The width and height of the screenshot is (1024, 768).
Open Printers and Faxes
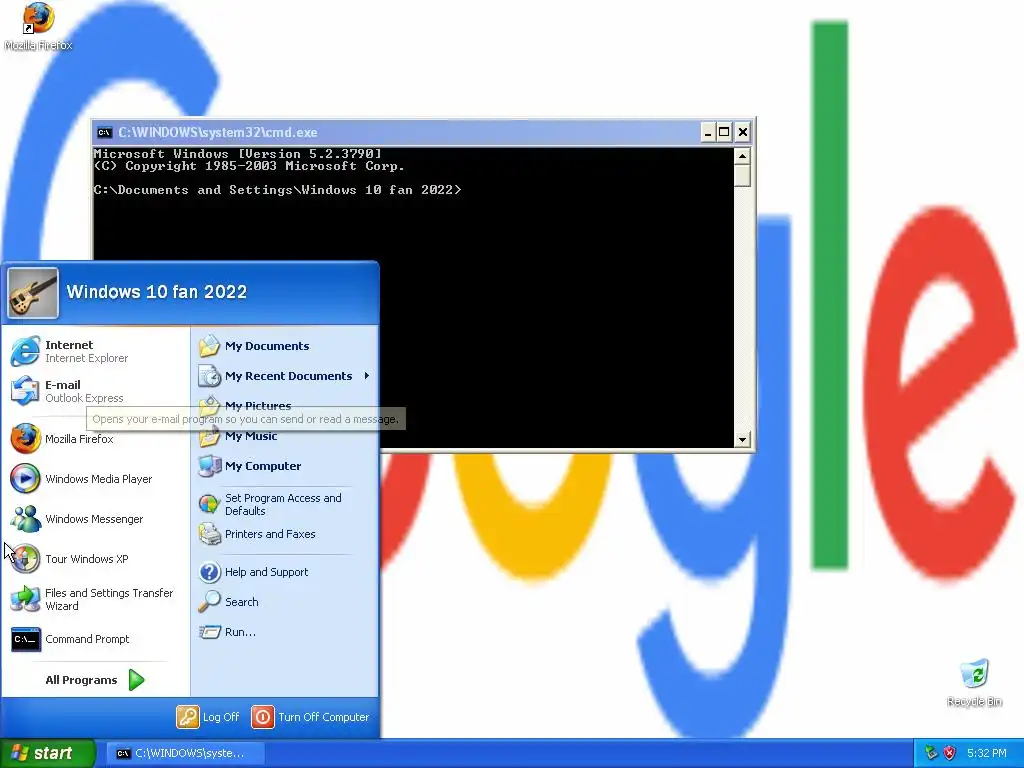(285, 534)
